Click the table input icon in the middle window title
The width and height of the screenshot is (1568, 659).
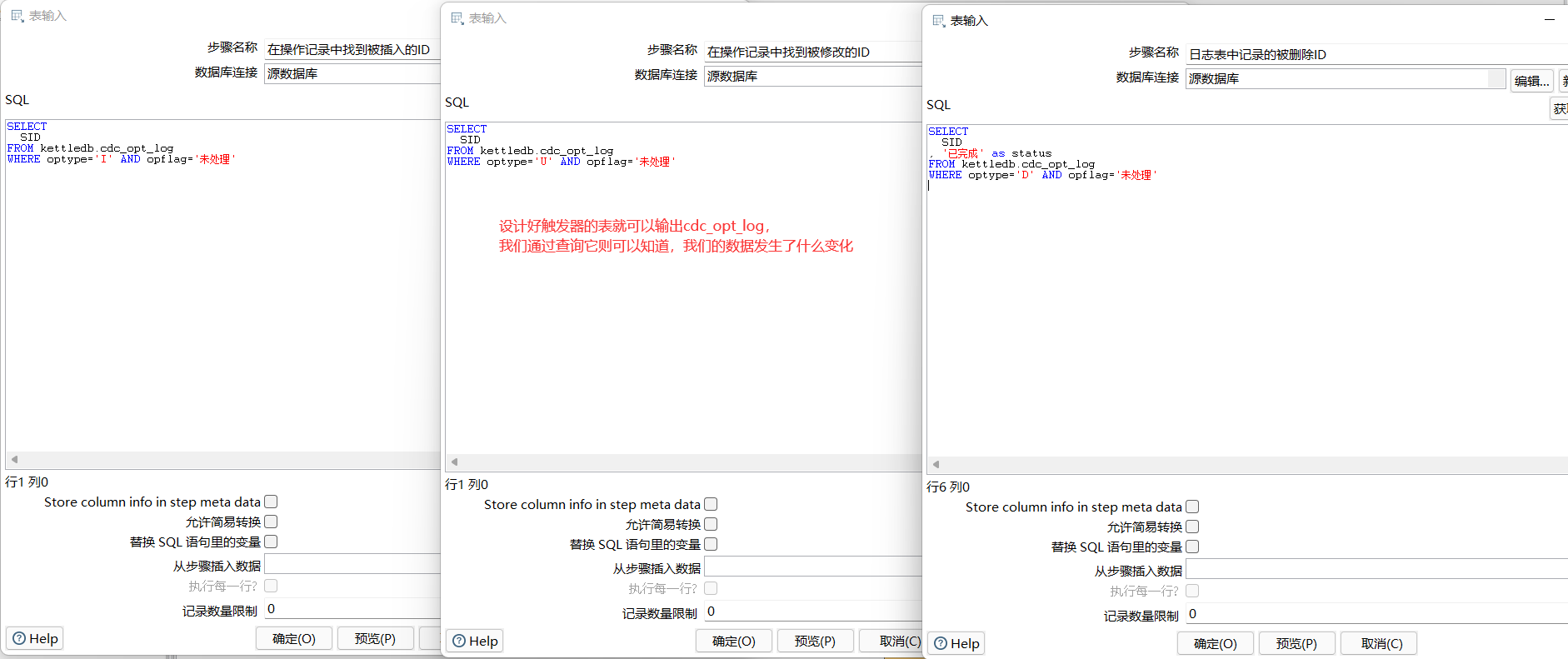pos(457,18)
